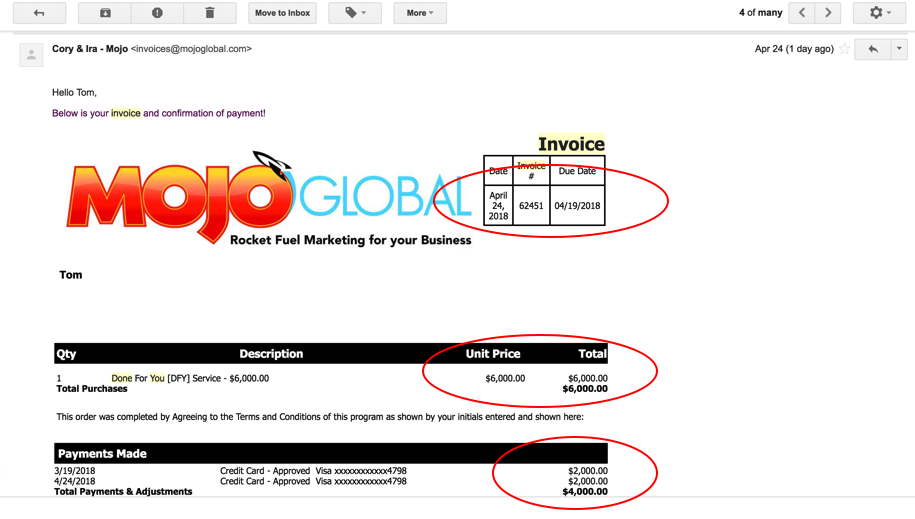Click $4,000.00 total payments amount
This screenshot has width=915, height=519.
point(585,492)
